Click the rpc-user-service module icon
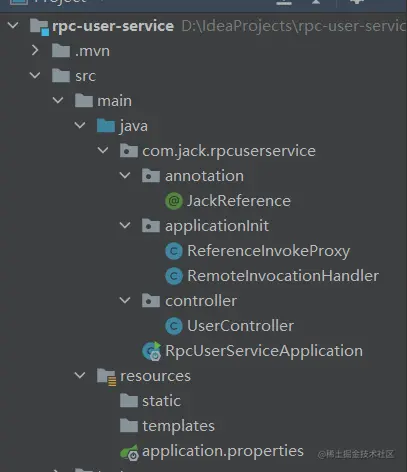Viewport: 407px width, 472px height. coord(39,27)
